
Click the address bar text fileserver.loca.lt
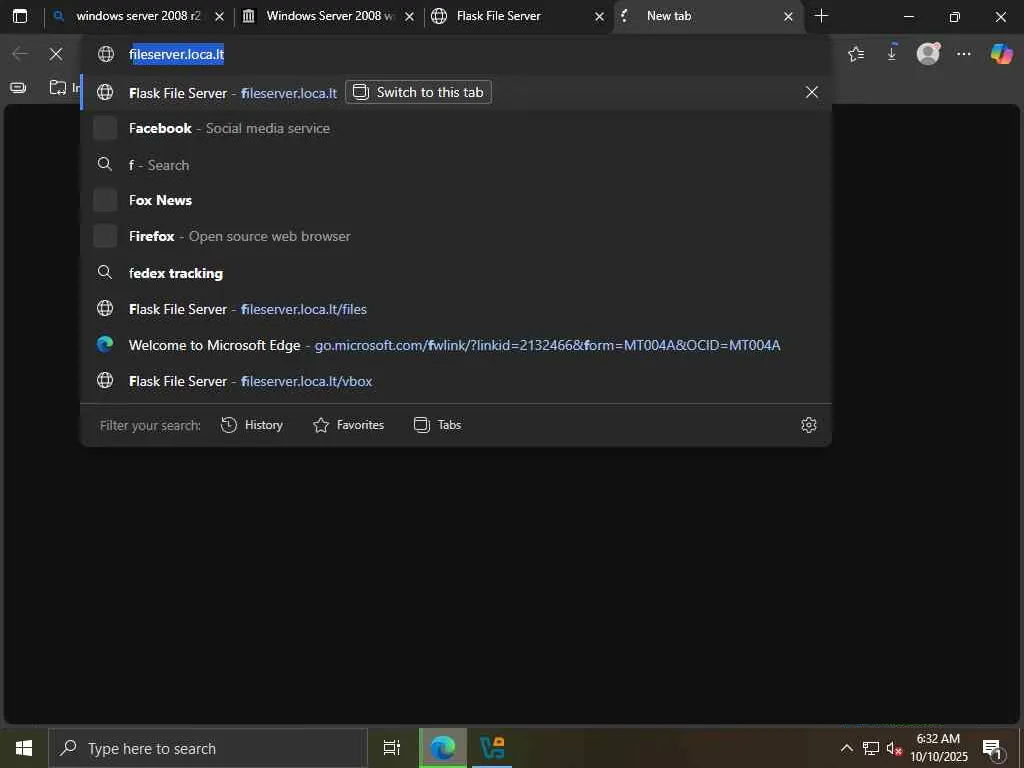(176, 54)
